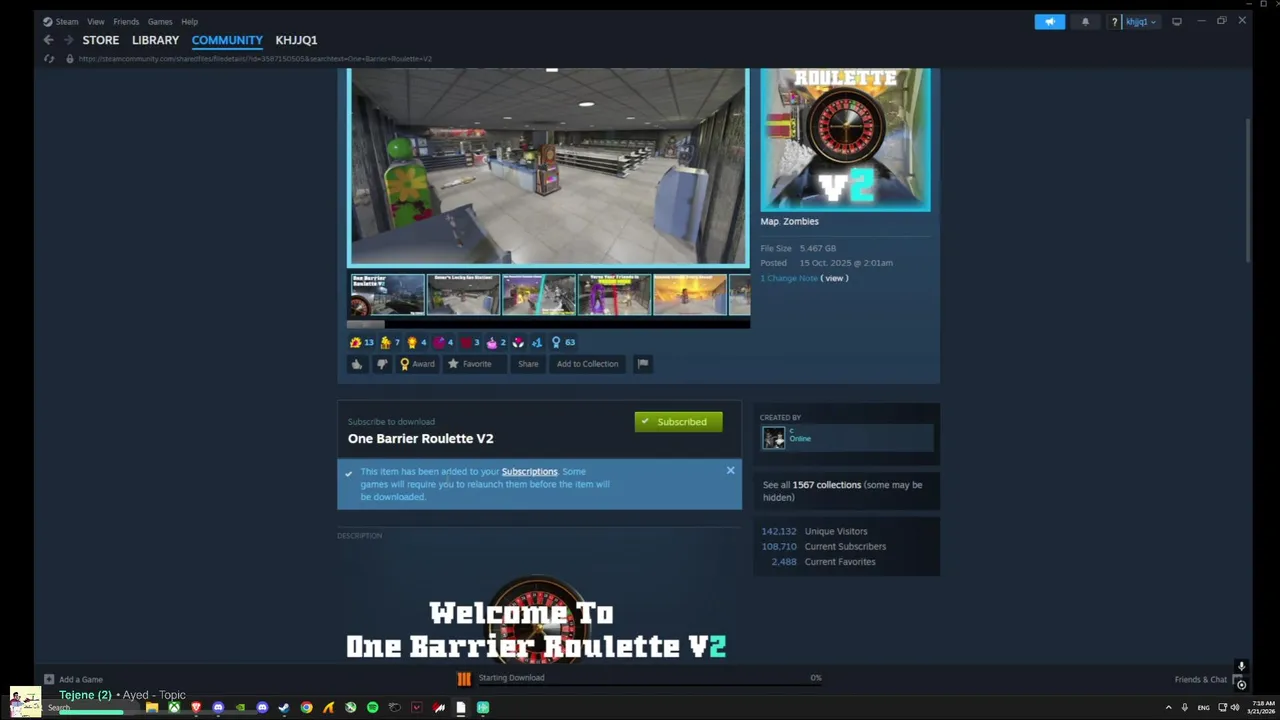This screenshot has width=1280, height=720.
Task: Open Spotify in taskbar
Action: pyautogui.click(x=372, y=707)
